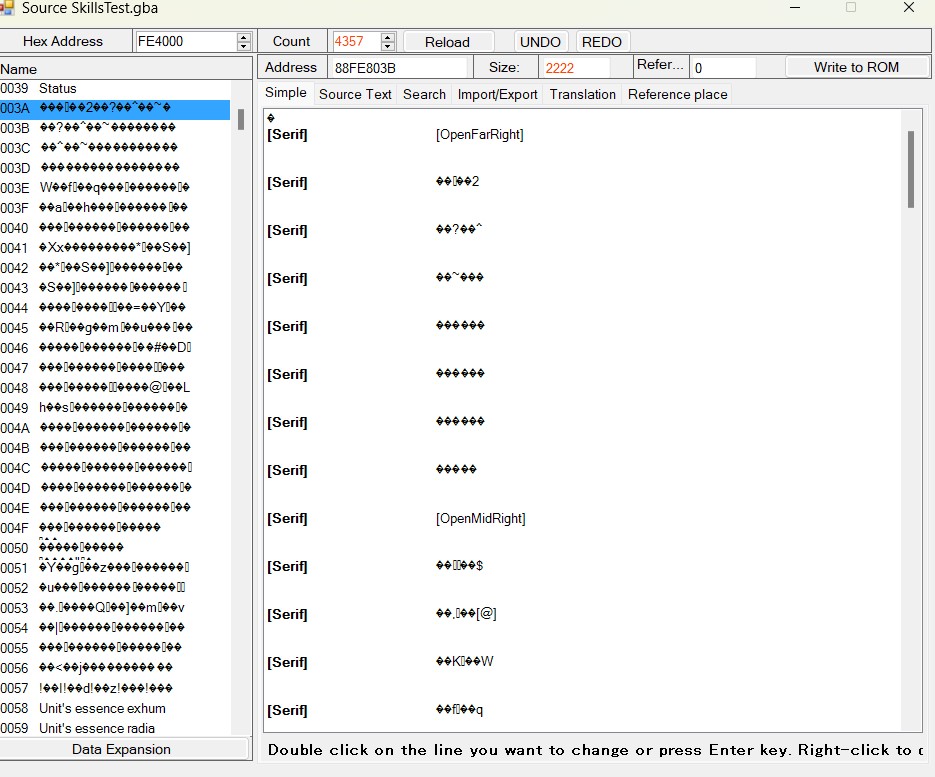The height and width of the screenshot is (777, 935).
Task: Click the name list vertical scrollbar thumb
Action: click(x=241, y=119)
